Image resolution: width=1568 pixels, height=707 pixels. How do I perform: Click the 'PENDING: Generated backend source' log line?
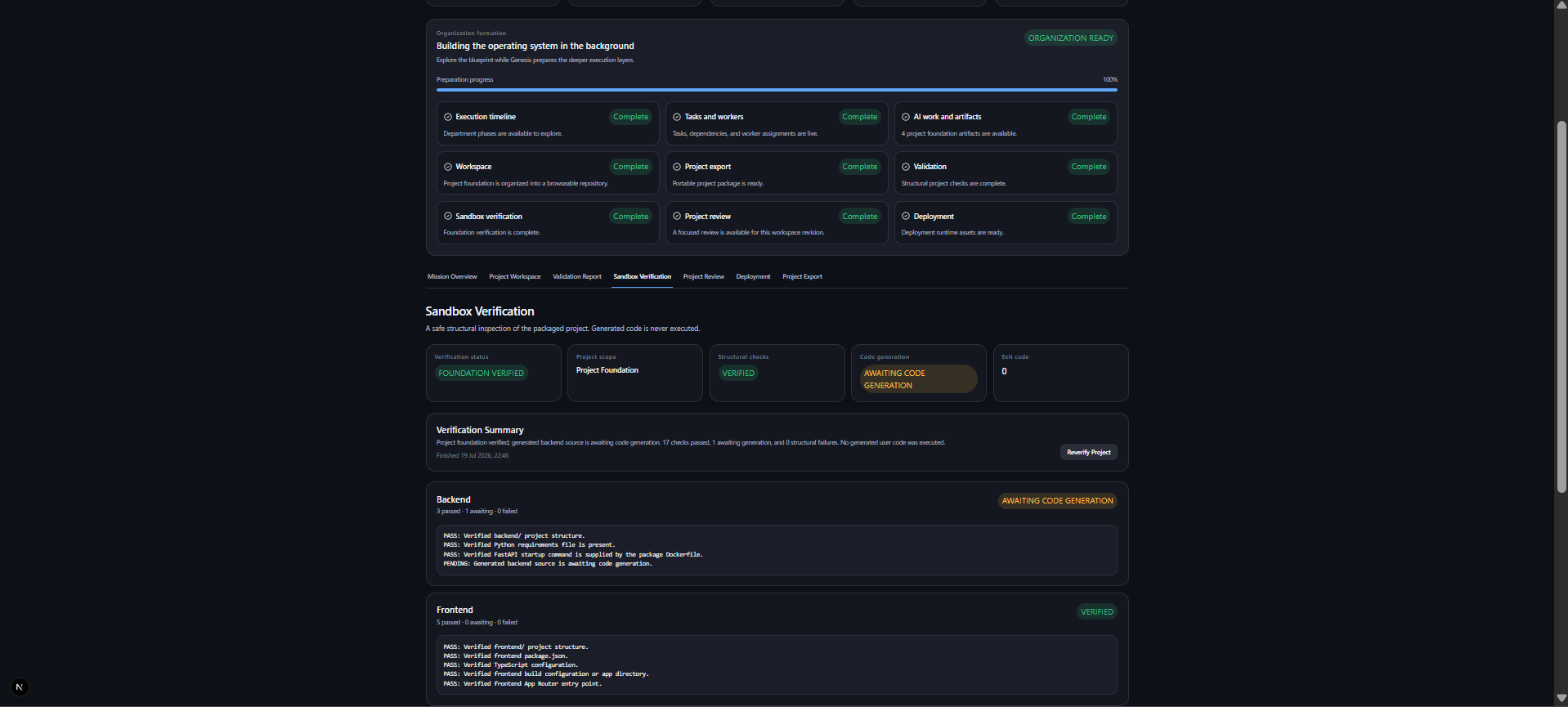(548, 564)
